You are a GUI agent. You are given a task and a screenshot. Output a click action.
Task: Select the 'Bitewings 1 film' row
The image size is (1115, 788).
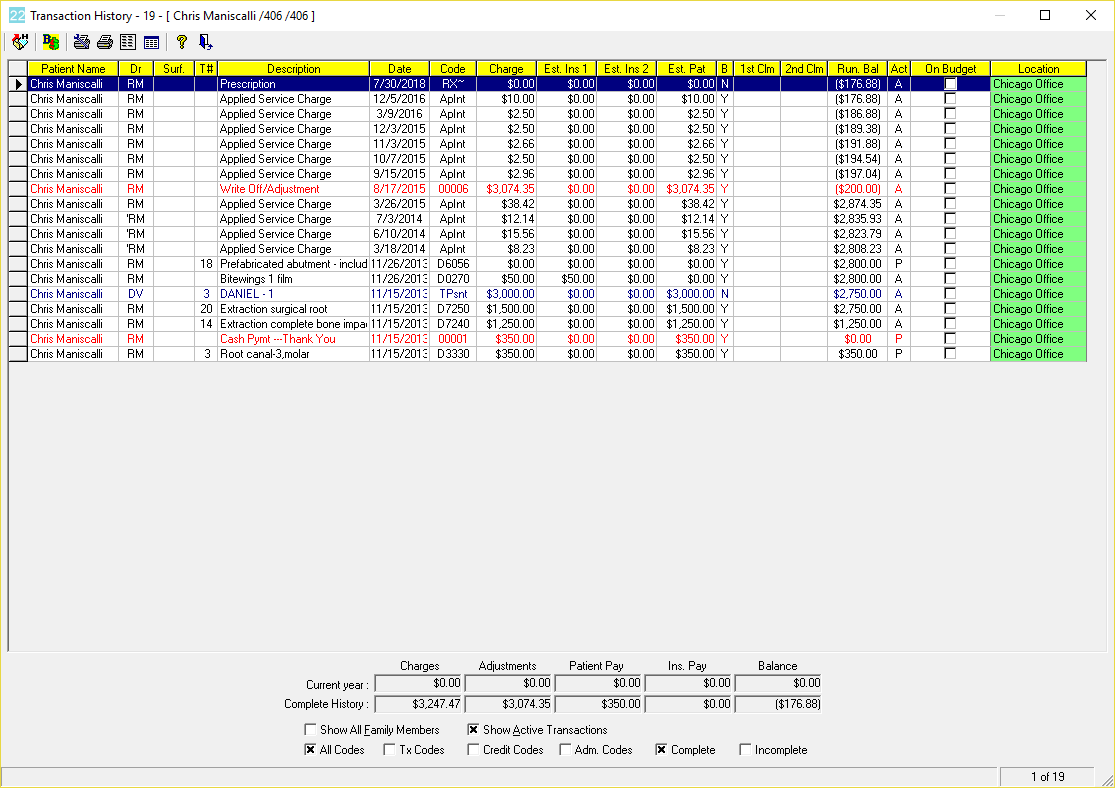tap(548, 279)
